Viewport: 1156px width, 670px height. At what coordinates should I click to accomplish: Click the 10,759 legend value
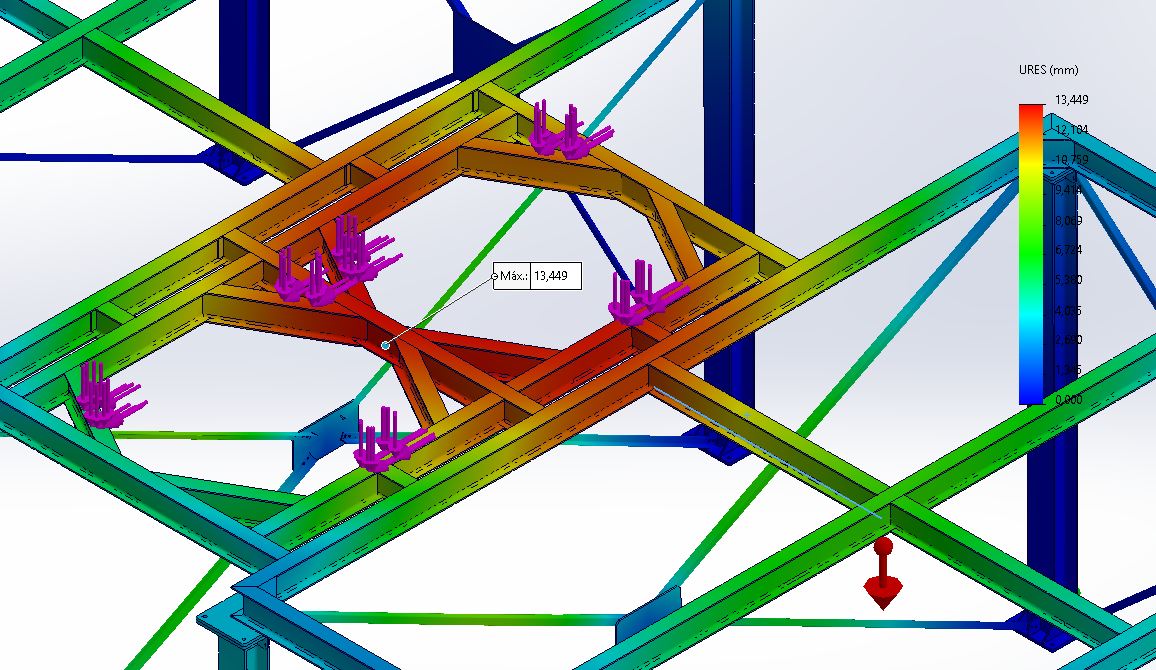pyautogui.click(x=1071, y=160)
